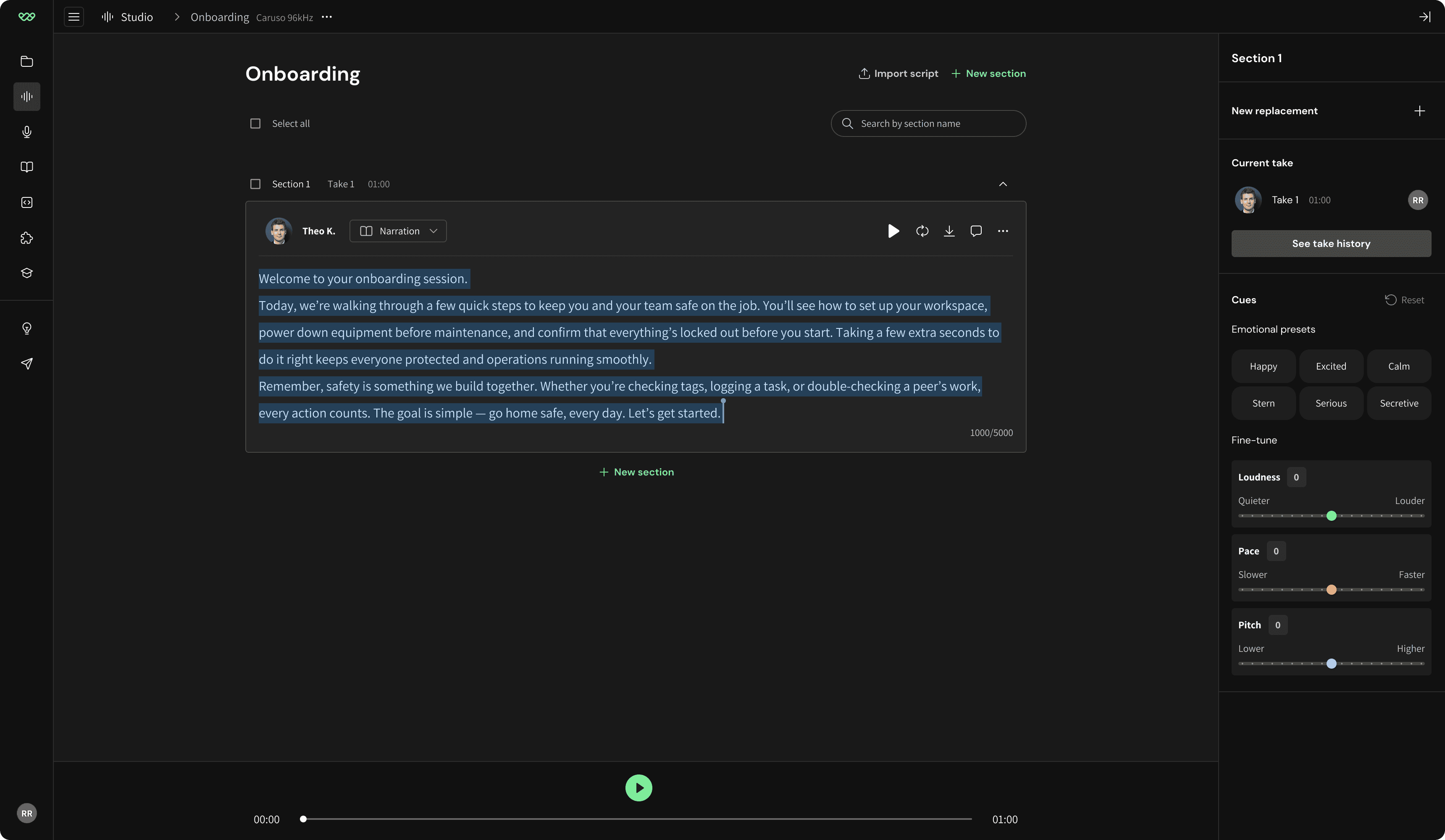Open the section comments icon
1445x840 pixels.
point(976,231)
